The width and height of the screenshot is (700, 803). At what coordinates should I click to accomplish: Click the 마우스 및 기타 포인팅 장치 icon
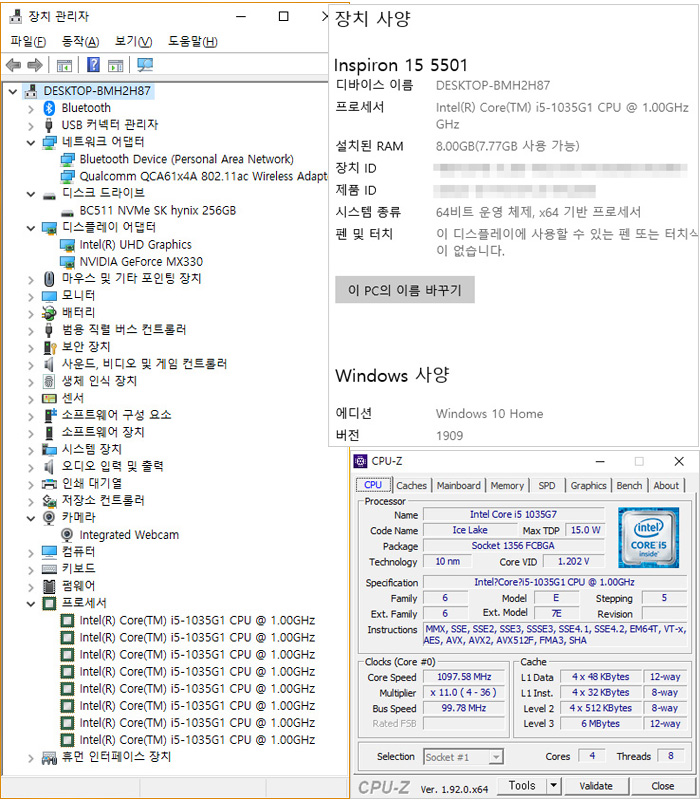49,279
